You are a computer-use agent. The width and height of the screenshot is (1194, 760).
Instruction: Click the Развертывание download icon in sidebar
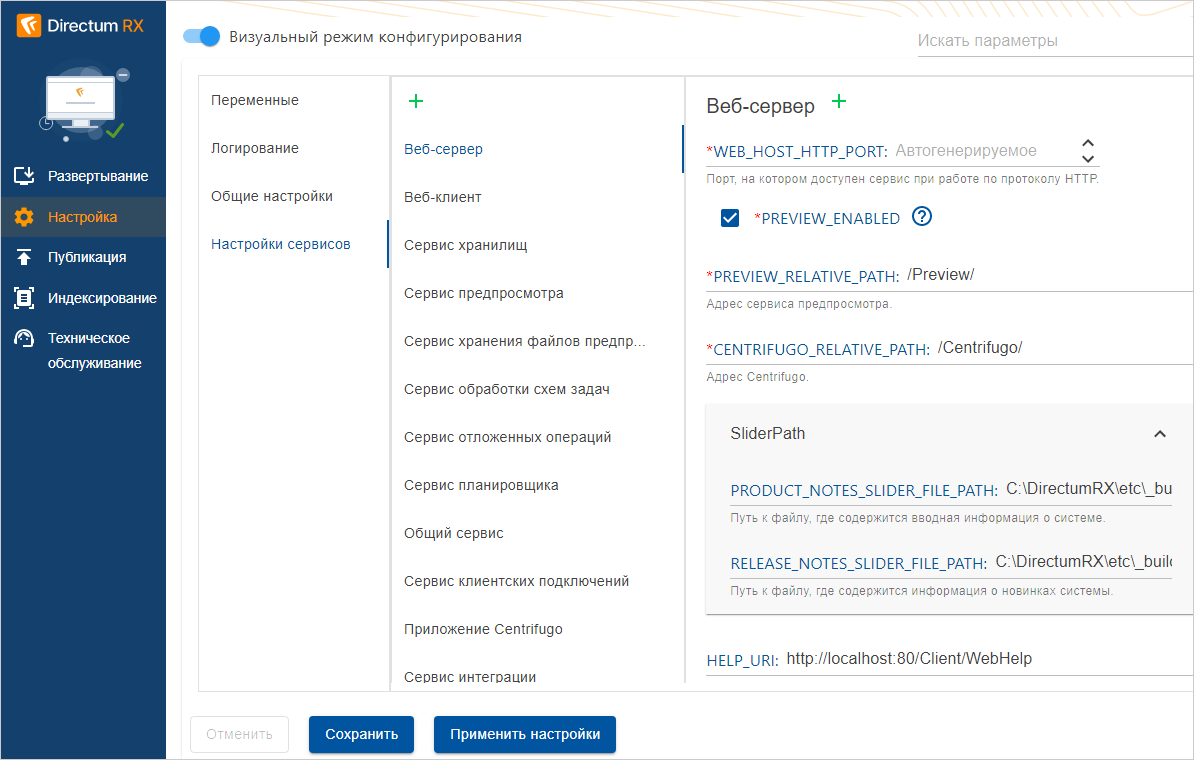coord(24,176)
